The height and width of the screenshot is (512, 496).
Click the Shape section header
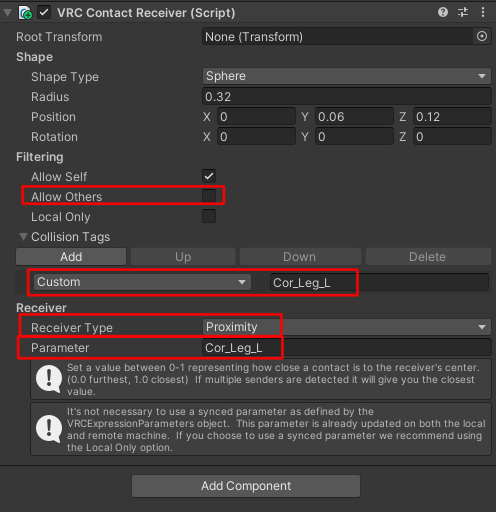[x=34, y=57]
